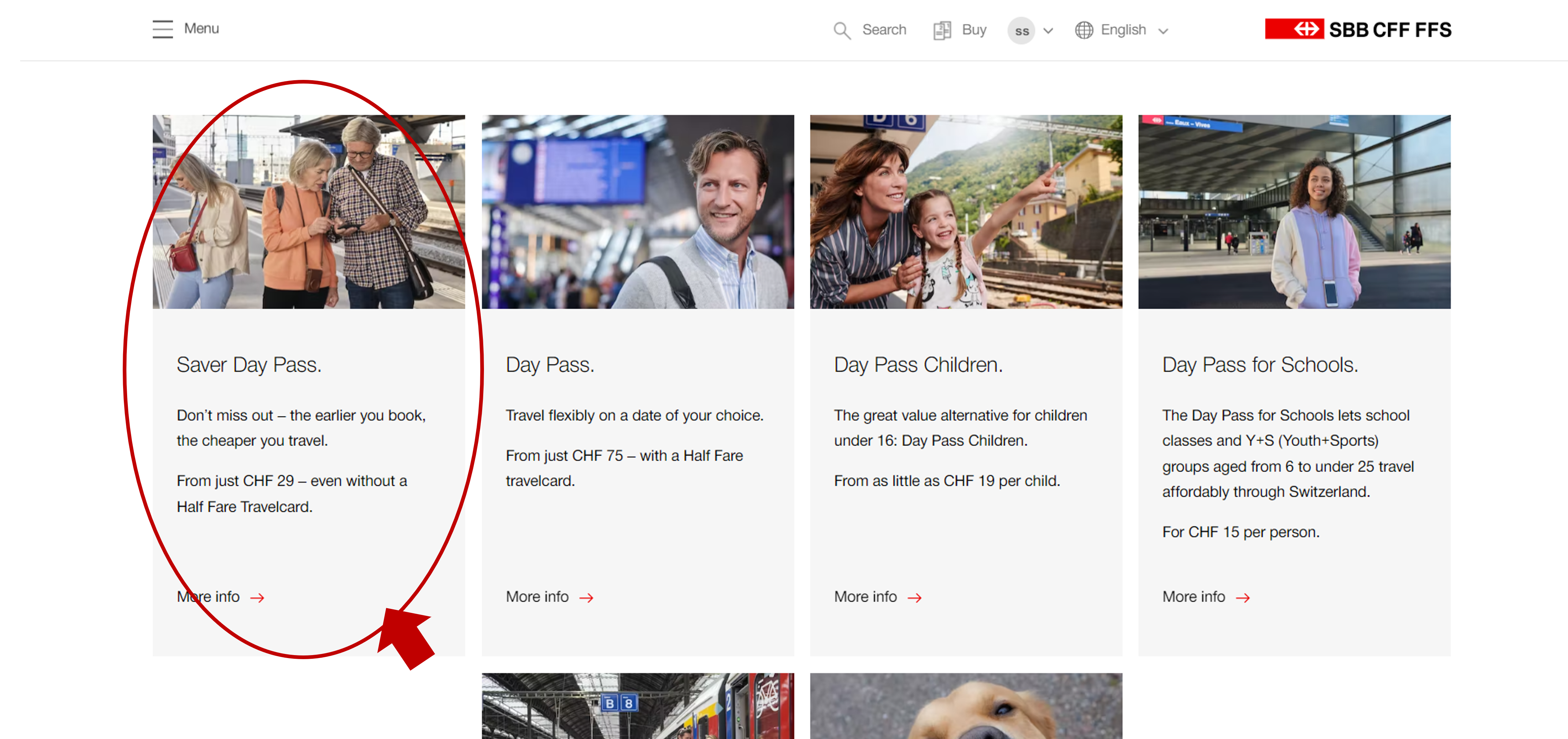Click the Day Pass Children heading
The image size is (1568, 739).
[x=918, y=365]
